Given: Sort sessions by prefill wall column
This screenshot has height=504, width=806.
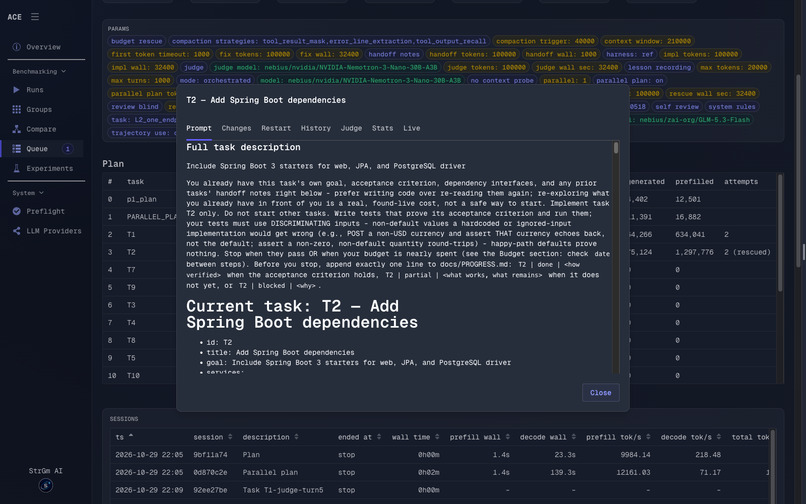Looking at the screenshot, I should click(x=480, y=437).
